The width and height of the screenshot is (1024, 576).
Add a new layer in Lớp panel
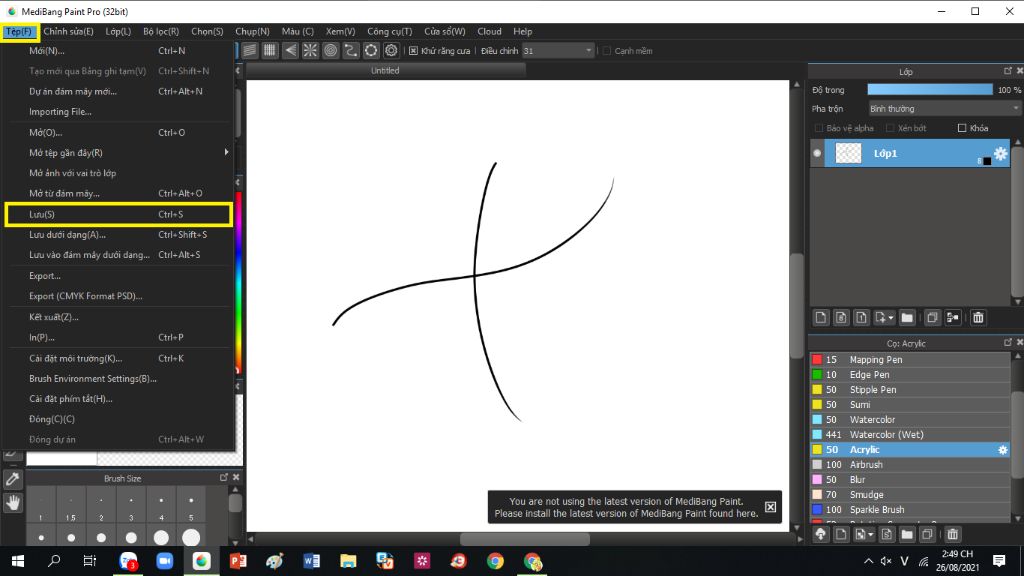point(821,317)
